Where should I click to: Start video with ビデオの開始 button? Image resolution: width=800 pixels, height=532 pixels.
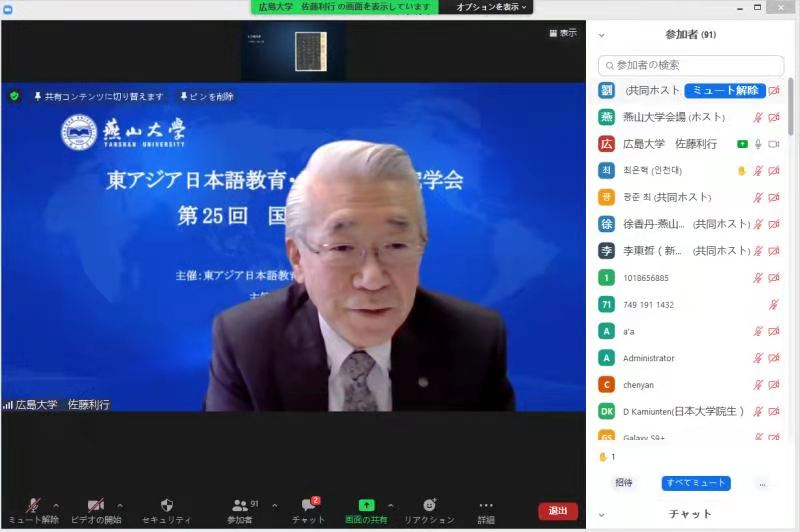(96, 506)
